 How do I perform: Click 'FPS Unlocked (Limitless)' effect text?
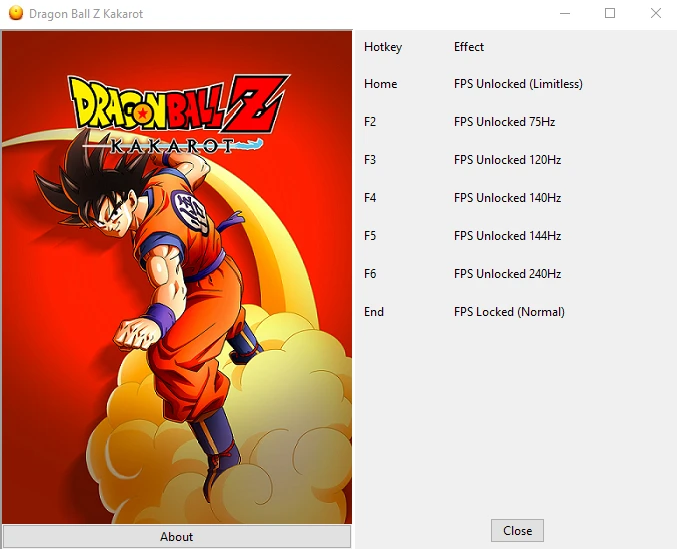(x=518, y=84)
